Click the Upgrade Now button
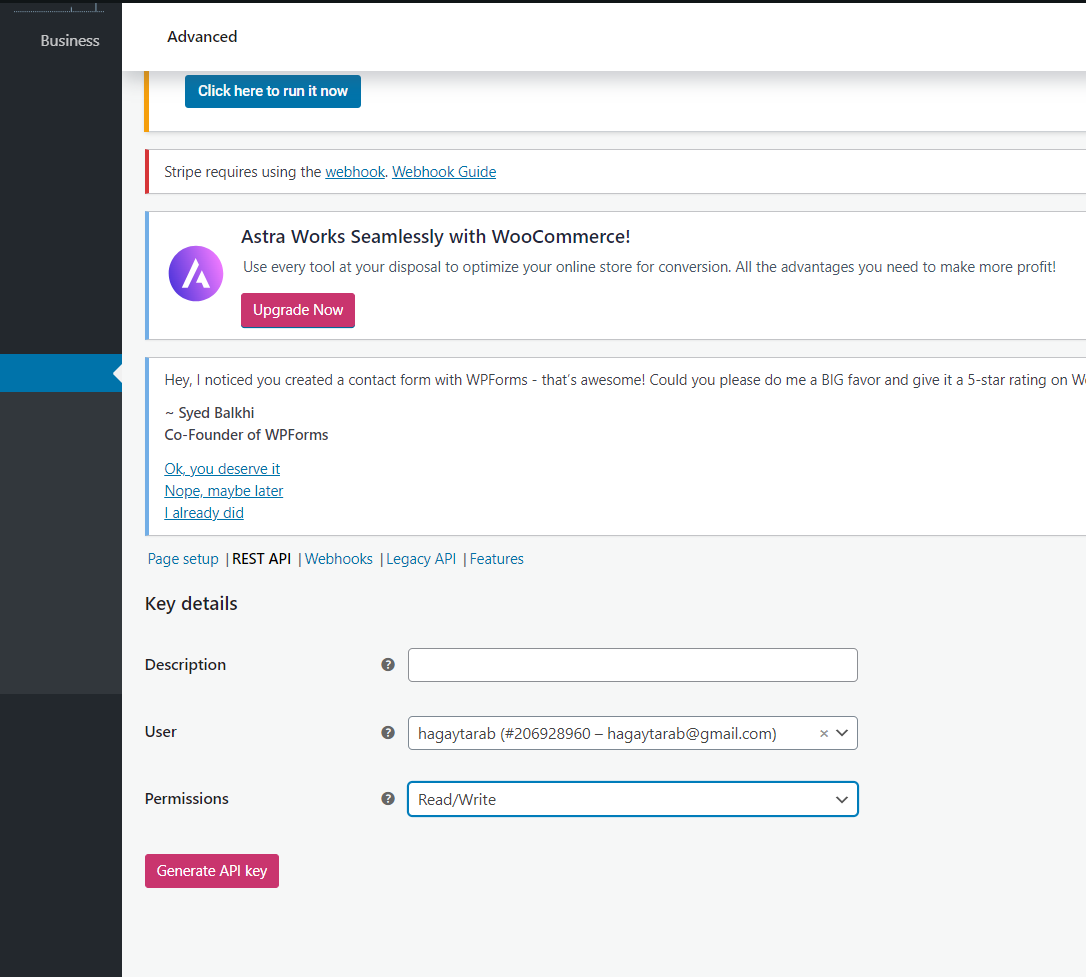 (x=298, y=310)
